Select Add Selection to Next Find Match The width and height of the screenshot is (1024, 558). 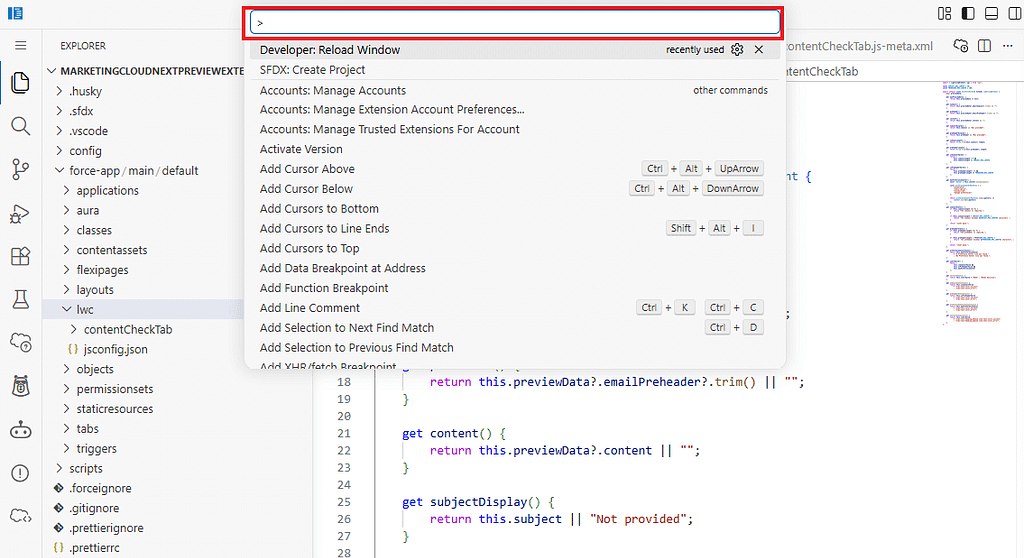pyautogui.click(x=515, y=327)
